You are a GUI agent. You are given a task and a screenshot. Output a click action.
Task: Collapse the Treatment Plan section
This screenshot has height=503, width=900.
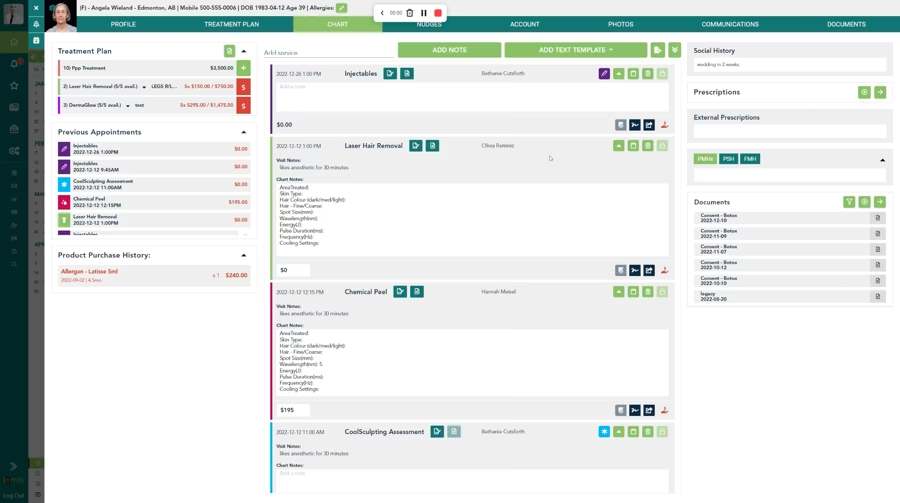244,51
